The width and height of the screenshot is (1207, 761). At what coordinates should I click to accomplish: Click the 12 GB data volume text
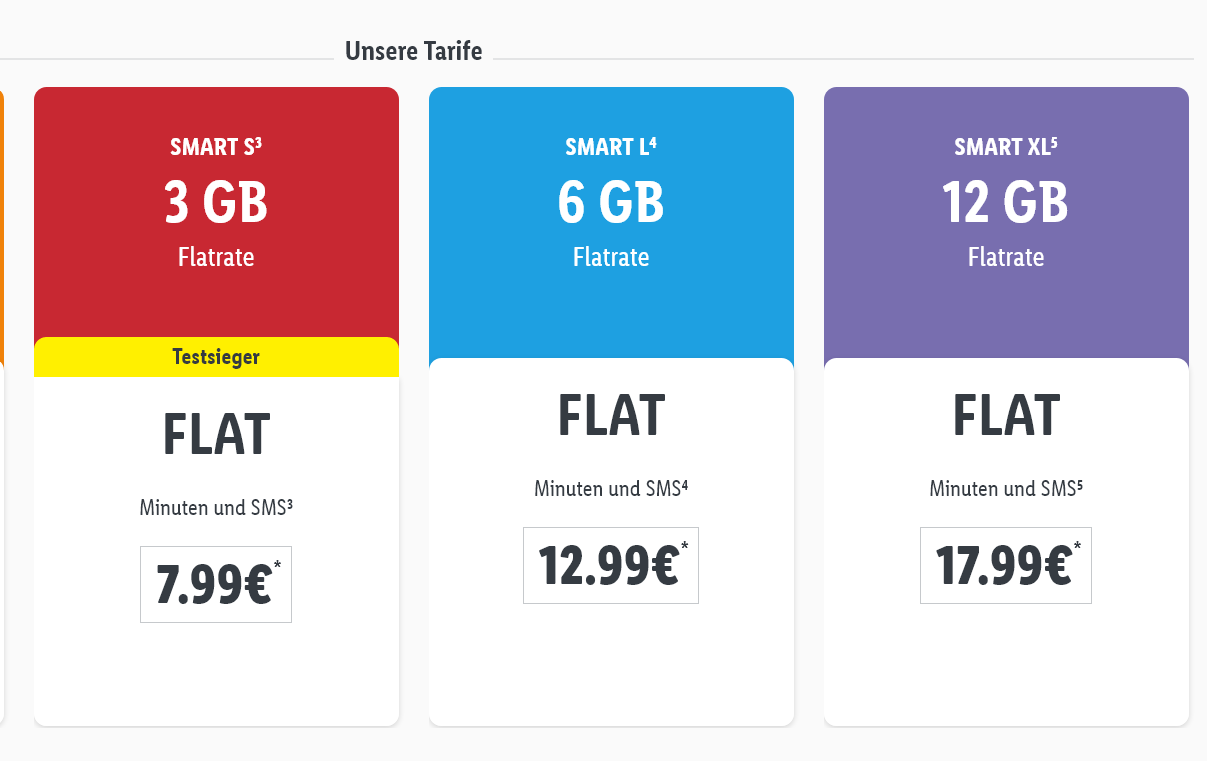1006,202
